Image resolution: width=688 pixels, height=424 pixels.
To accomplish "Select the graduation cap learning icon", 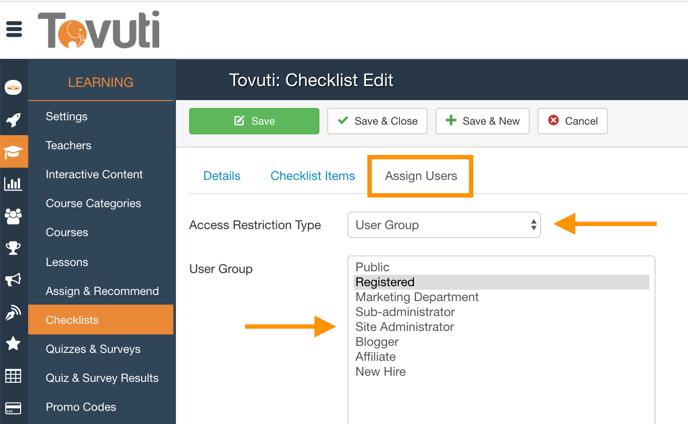I will pyautogui.click(x=13, y=152).
